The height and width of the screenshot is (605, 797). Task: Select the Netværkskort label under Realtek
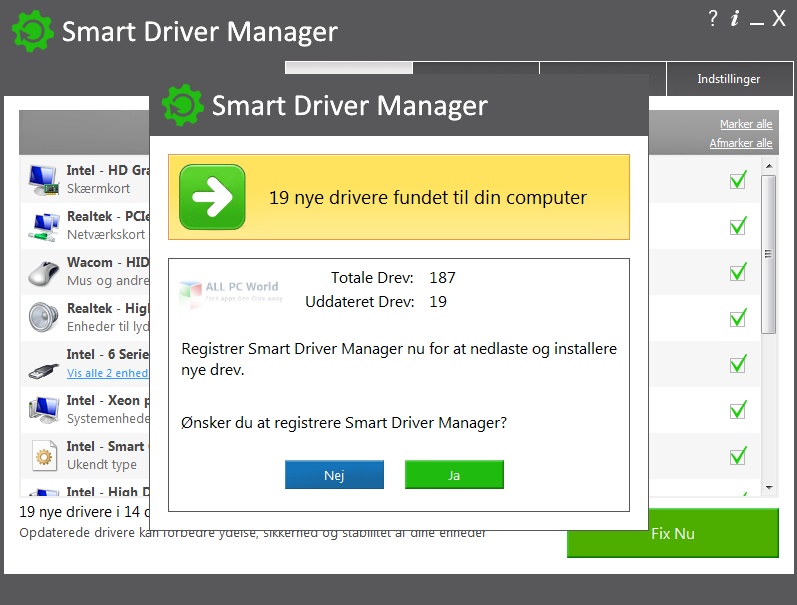coord(106,234)
